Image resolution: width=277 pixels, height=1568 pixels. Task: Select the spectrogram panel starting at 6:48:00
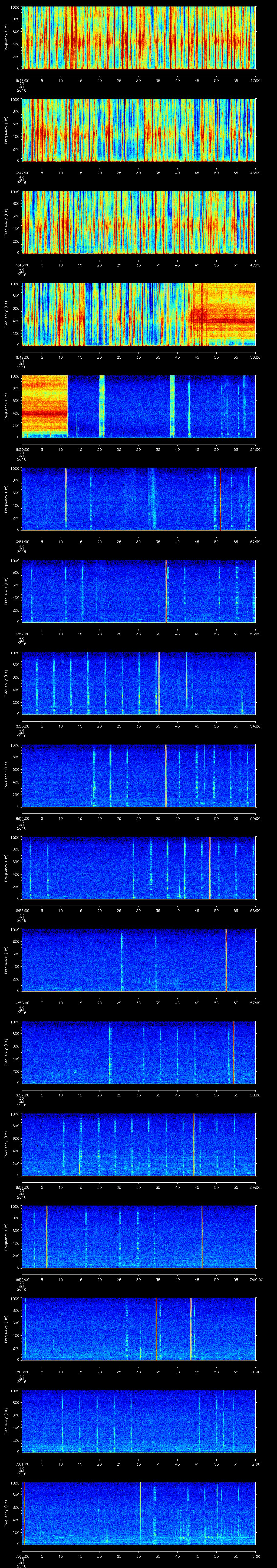click(139, 222)
